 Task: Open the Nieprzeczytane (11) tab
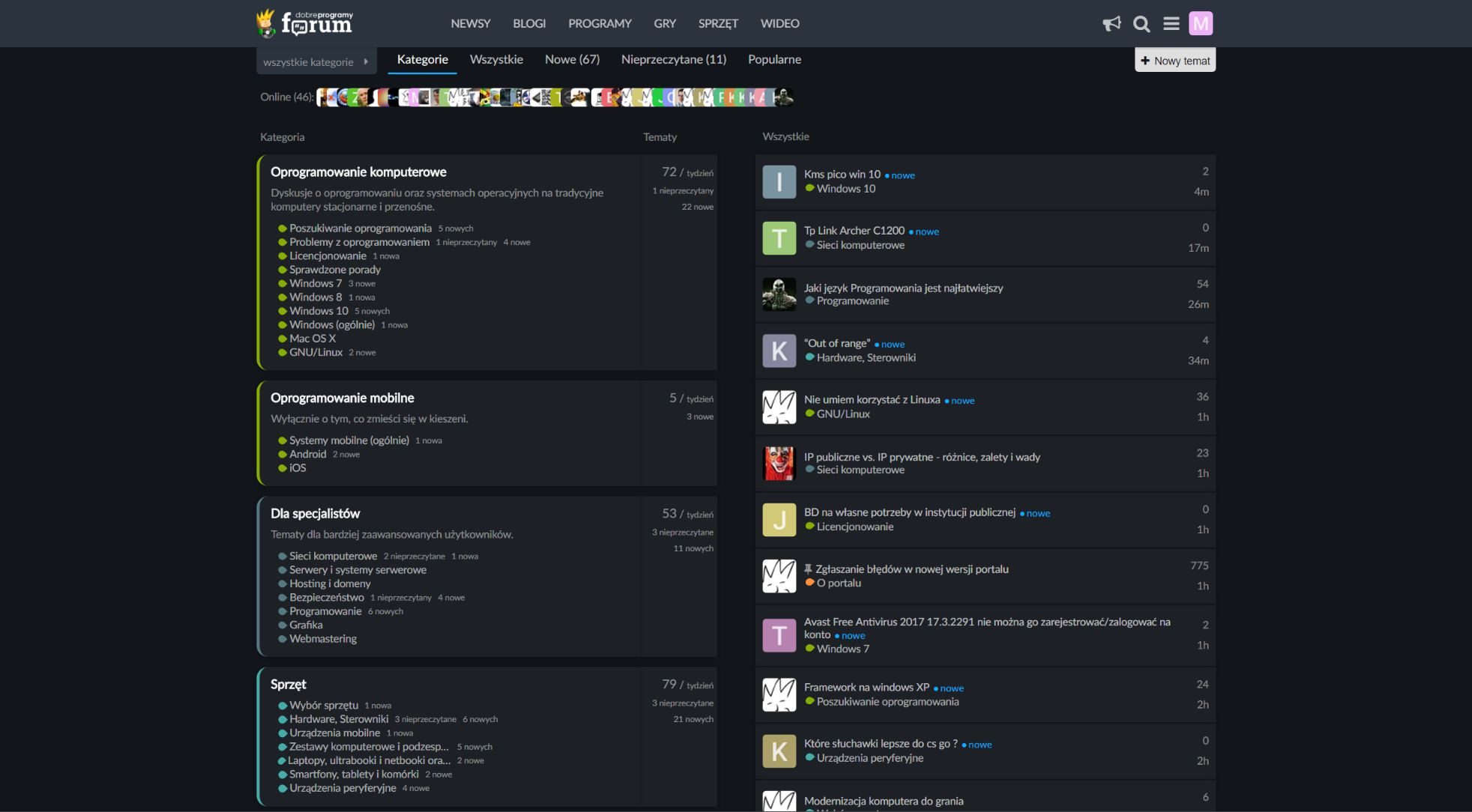tap(673, 59)
